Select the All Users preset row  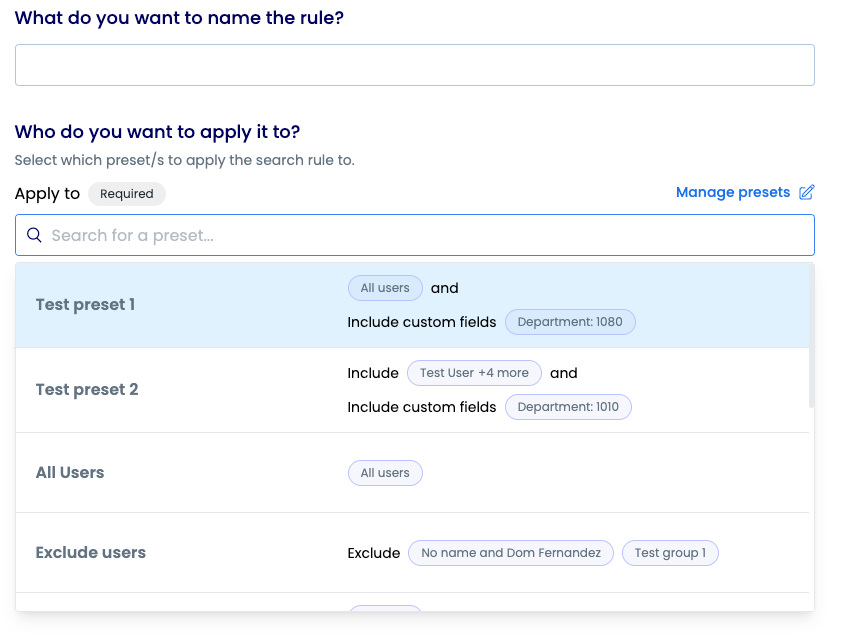click(412, 473)
